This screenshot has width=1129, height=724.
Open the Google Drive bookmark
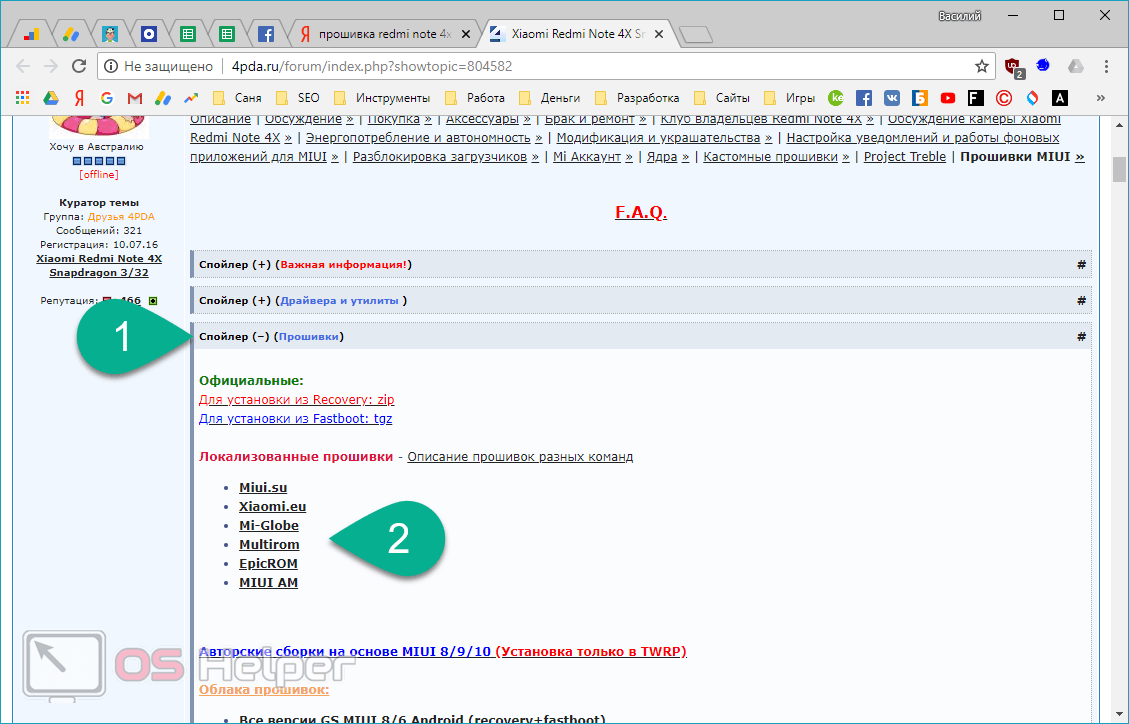(x=50, y=98)
